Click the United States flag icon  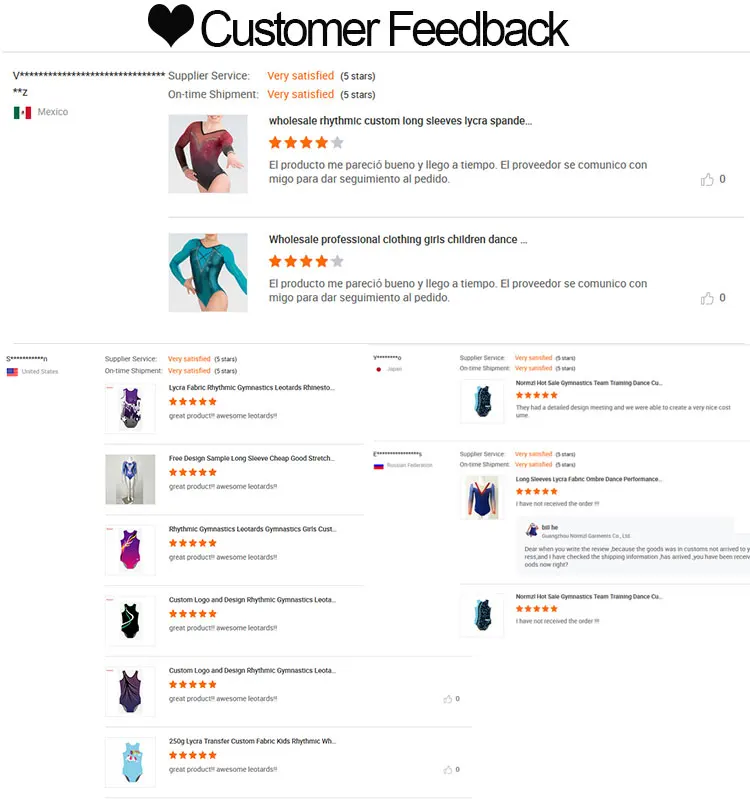tap(12, 372)
